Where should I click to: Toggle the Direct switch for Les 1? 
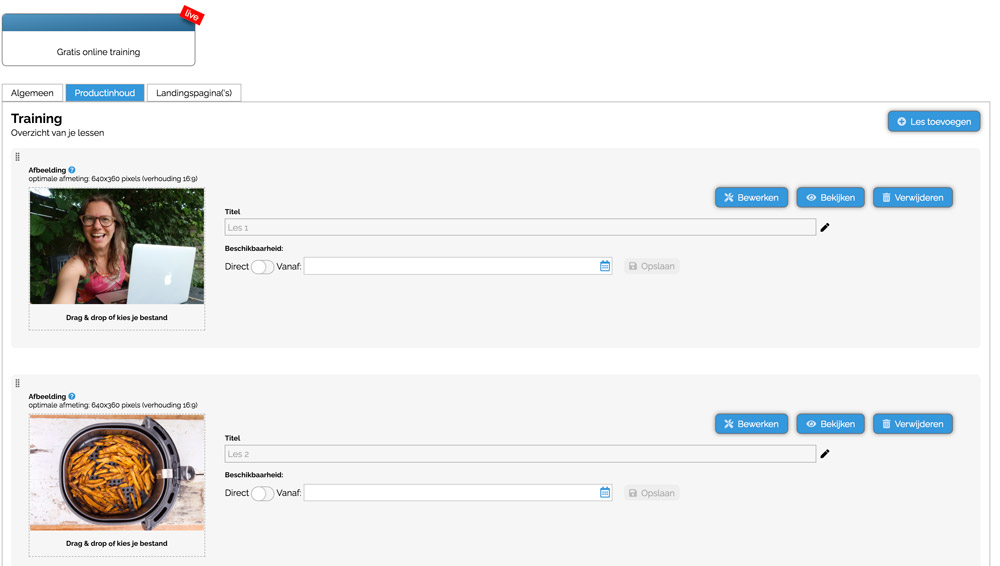click(x=262, y=267)
